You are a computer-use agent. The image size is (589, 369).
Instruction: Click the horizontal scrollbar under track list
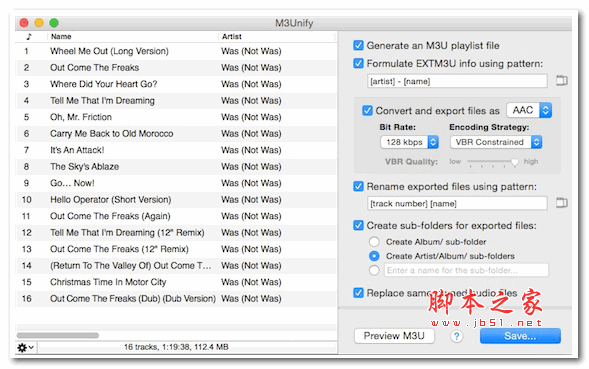pos(58,335)
